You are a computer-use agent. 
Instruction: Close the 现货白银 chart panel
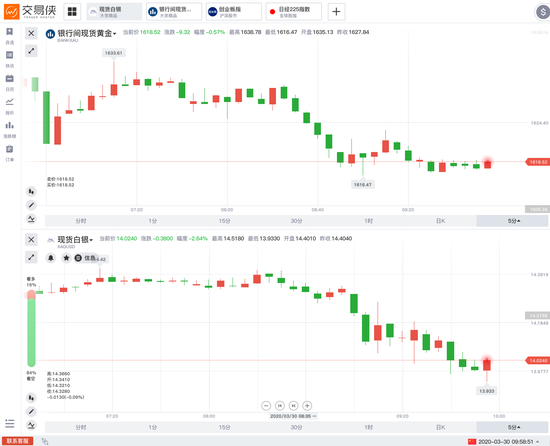(31, 239)
